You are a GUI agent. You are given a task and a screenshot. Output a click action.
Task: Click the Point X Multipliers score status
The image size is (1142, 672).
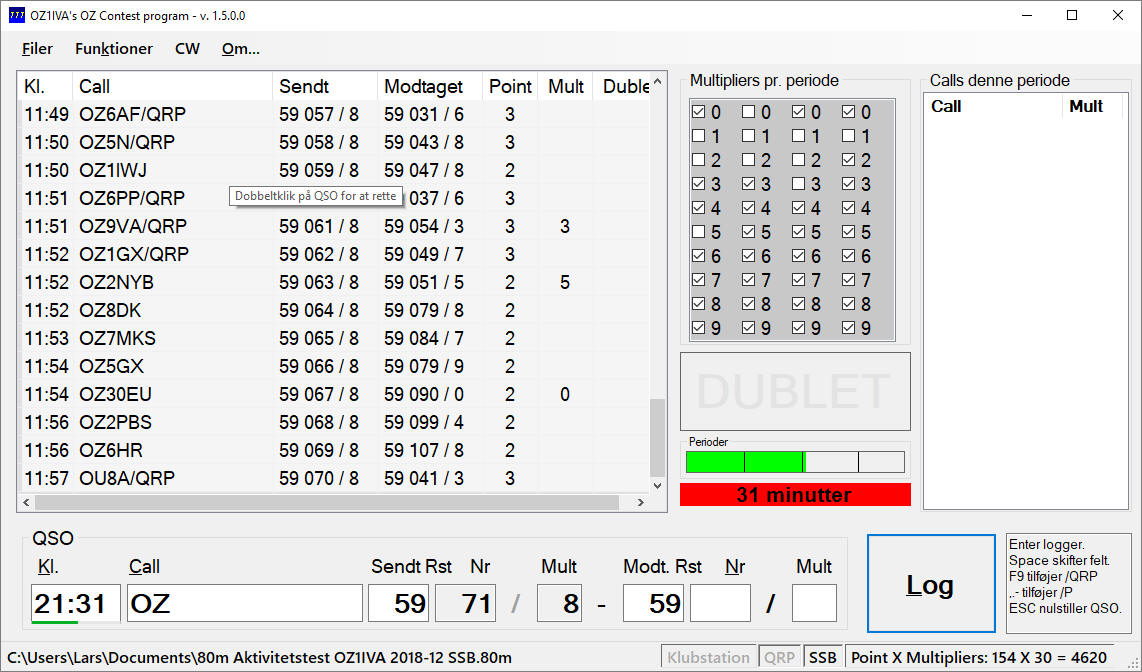pyautogui.click(x=979, y=657)
